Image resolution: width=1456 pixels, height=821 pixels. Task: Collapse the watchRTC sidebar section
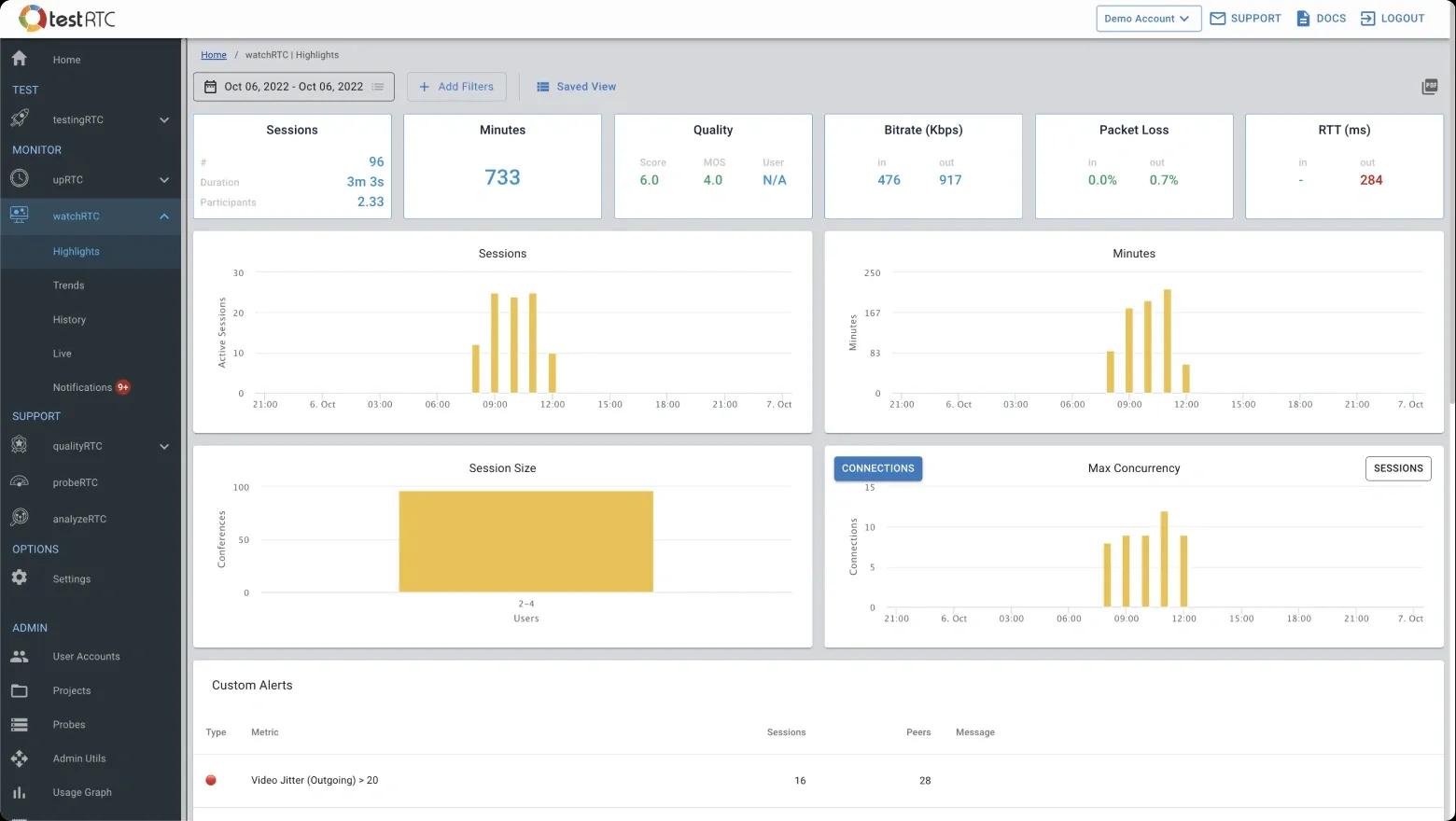pos(164,216)
